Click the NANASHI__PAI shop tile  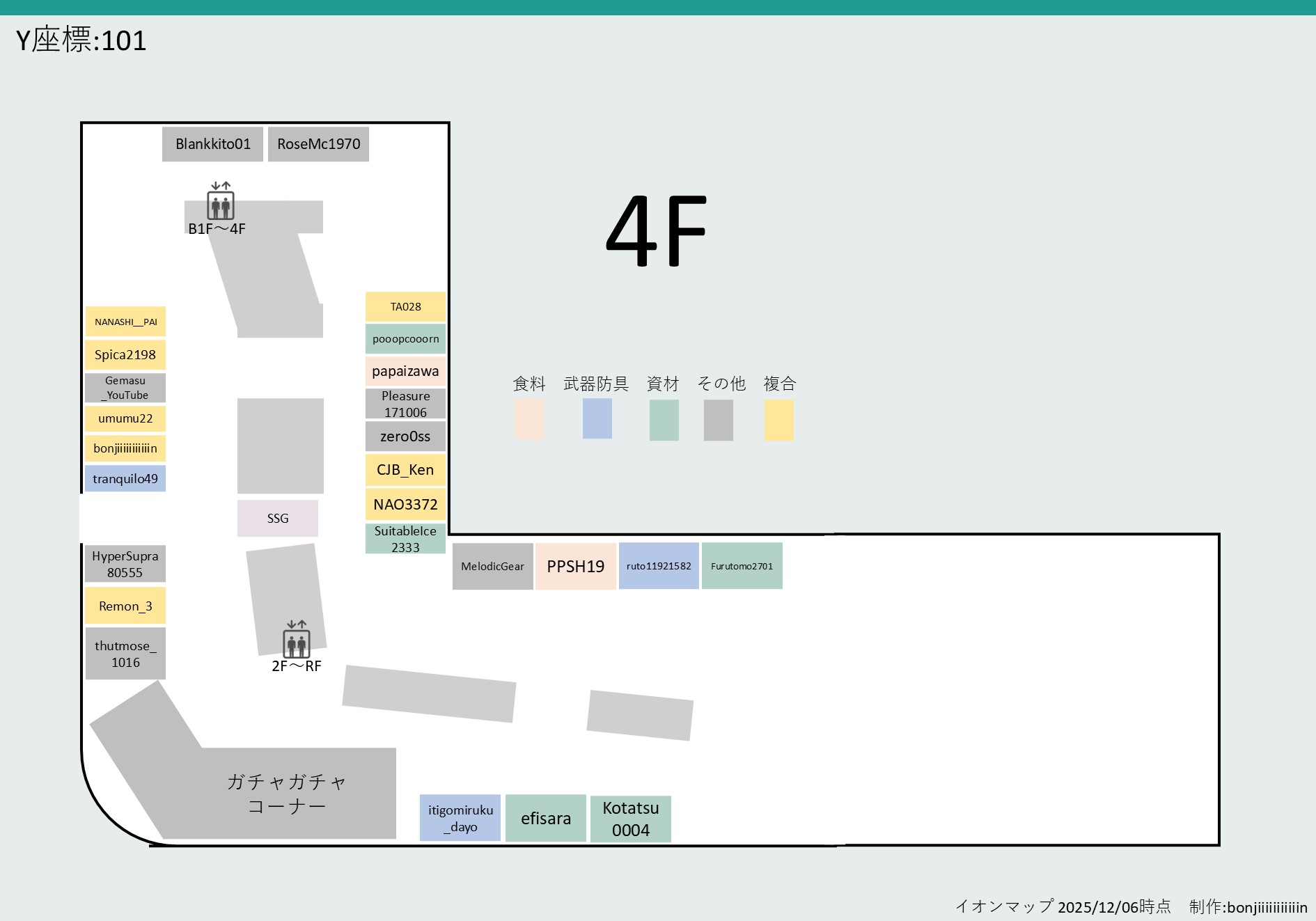126,322
